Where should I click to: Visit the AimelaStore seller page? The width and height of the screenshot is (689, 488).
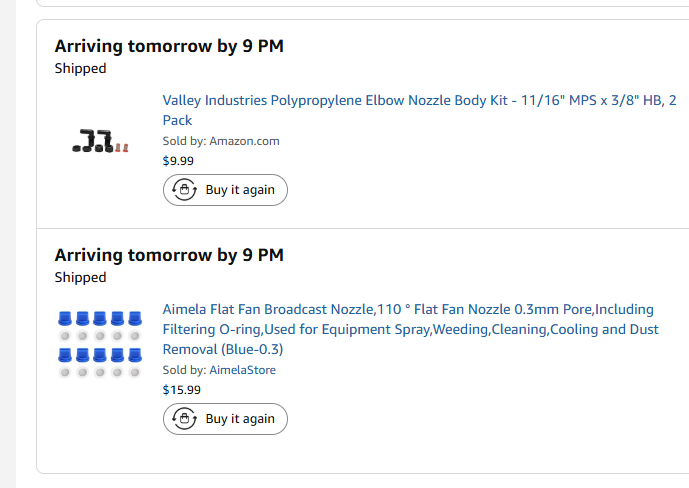coord(243,370)
